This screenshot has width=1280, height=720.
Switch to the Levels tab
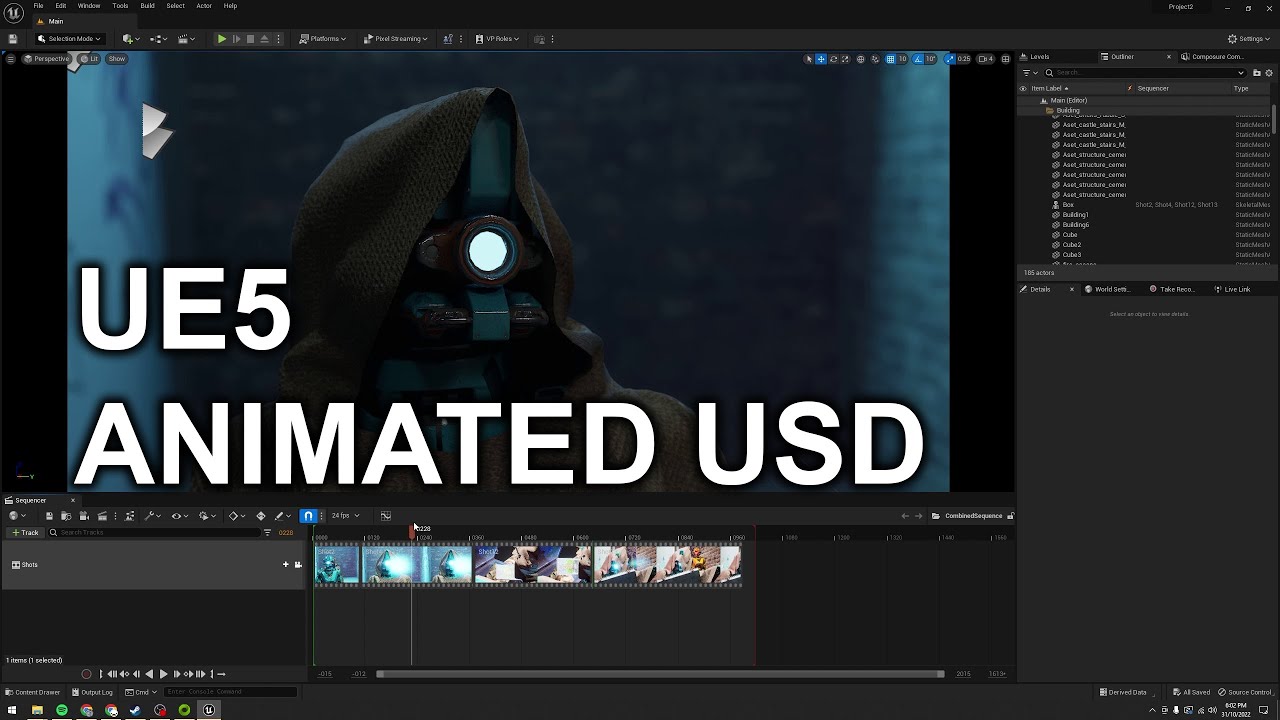(x=1035, y=57)
